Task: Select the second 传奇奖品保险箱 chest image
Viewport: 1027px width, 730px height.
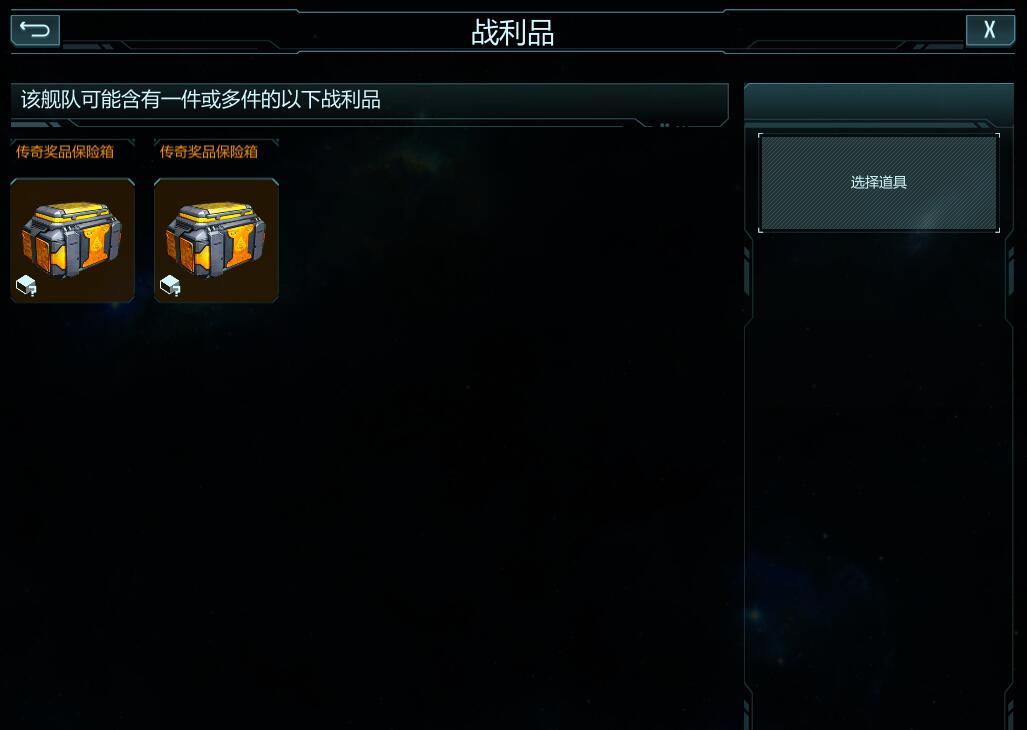Action: (216, 240)
